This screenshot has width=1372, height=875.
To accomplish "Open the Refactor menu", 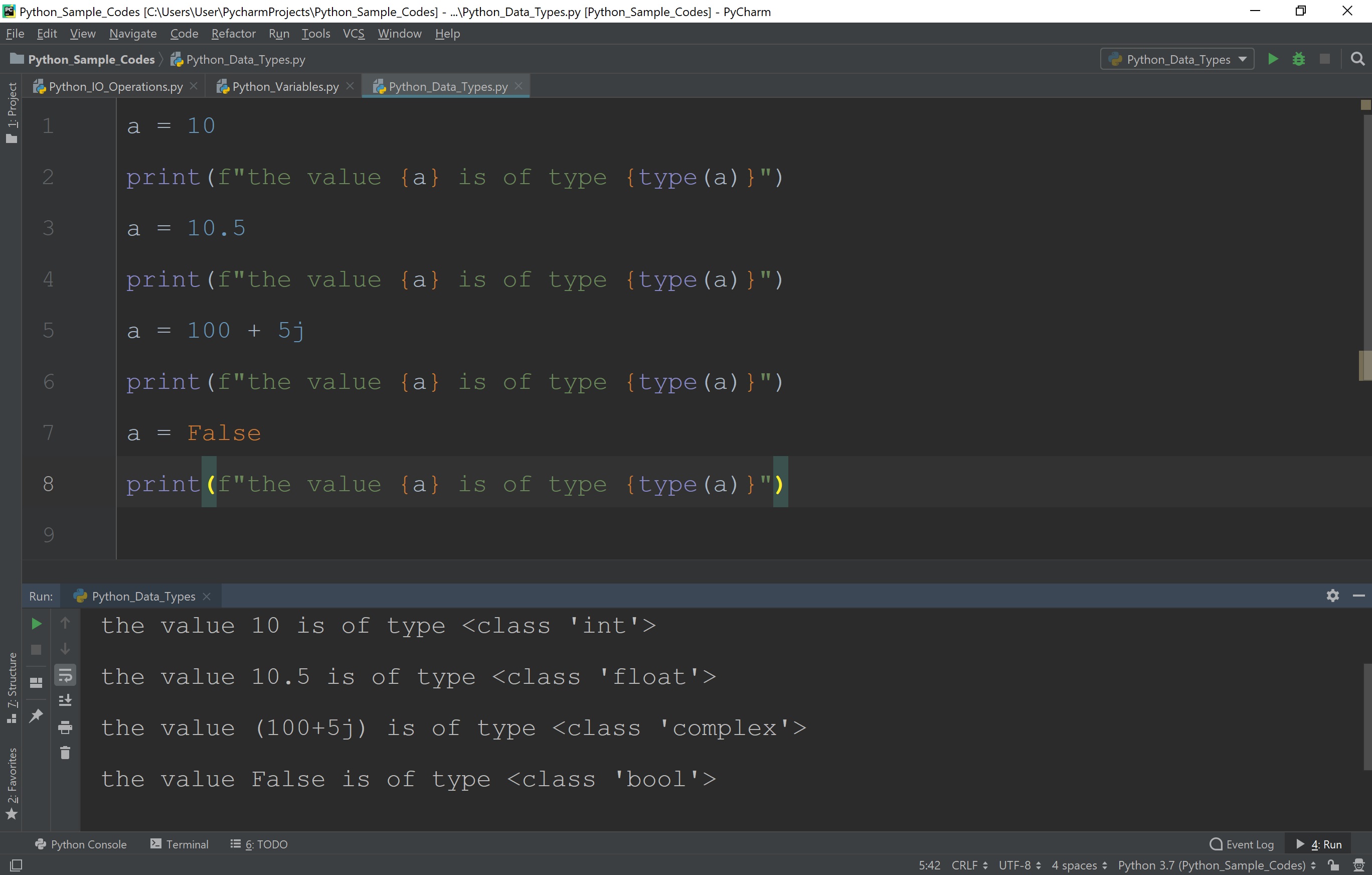I will 233,33.
